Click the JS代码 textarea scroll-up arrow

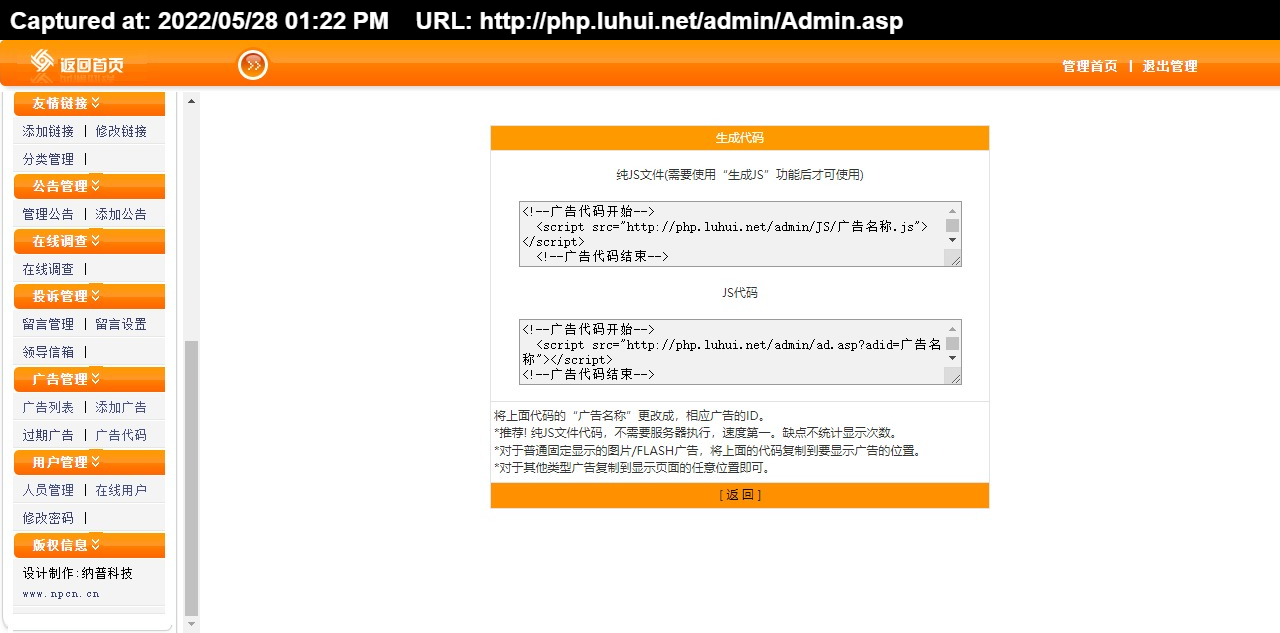point(953,328)
